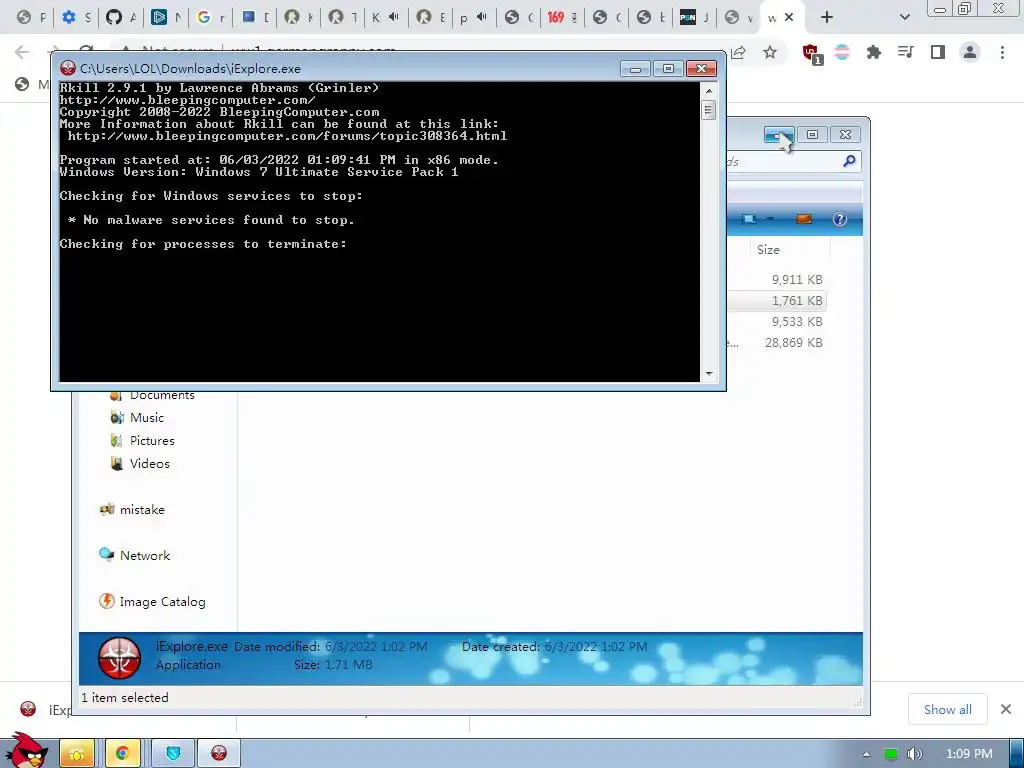This screenshot has width=1024, height=768.
Task: Click Date modified value in details pane
Action: (x=376, y=647)
